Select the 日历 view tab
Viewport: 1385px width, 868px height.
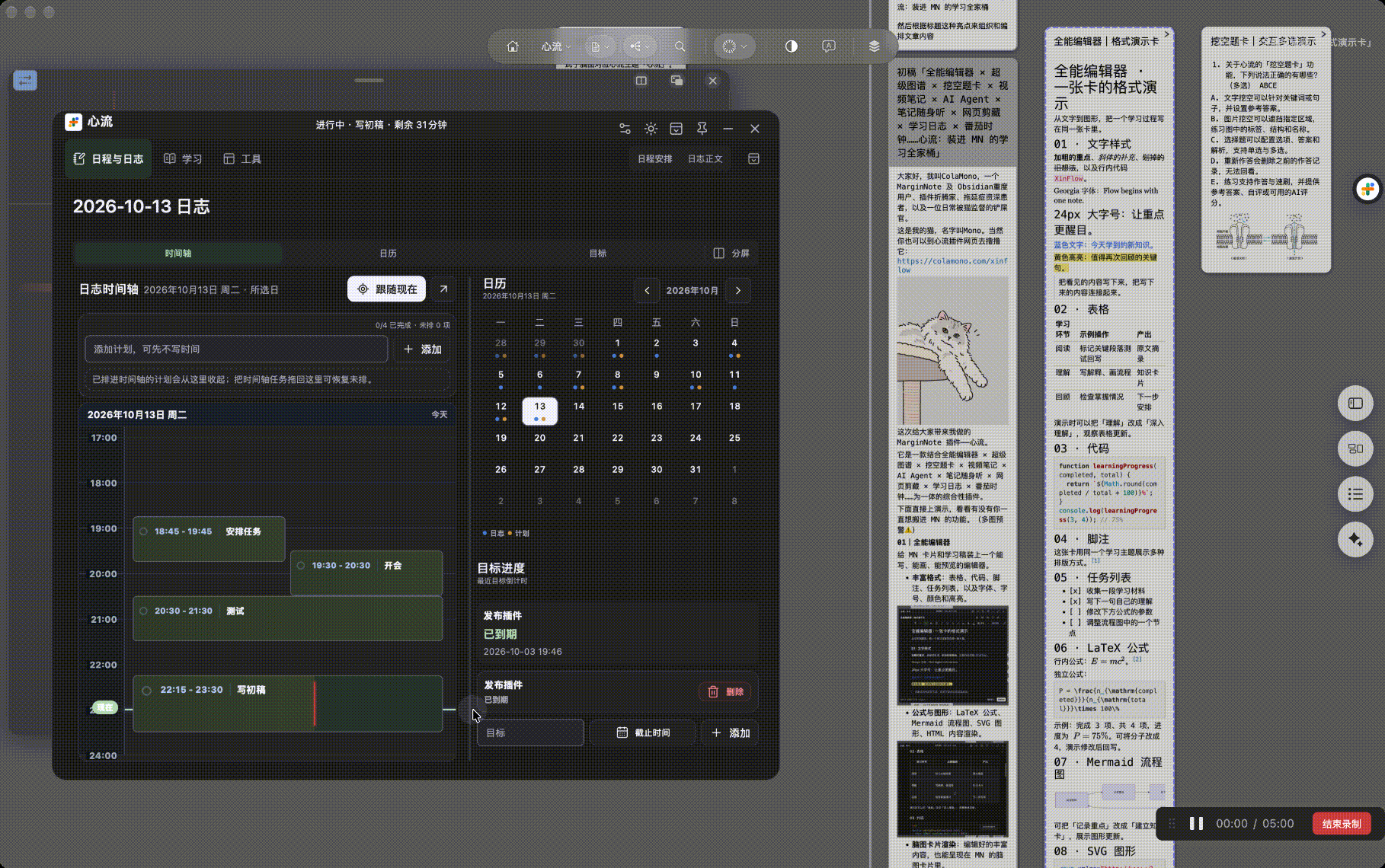388,253
